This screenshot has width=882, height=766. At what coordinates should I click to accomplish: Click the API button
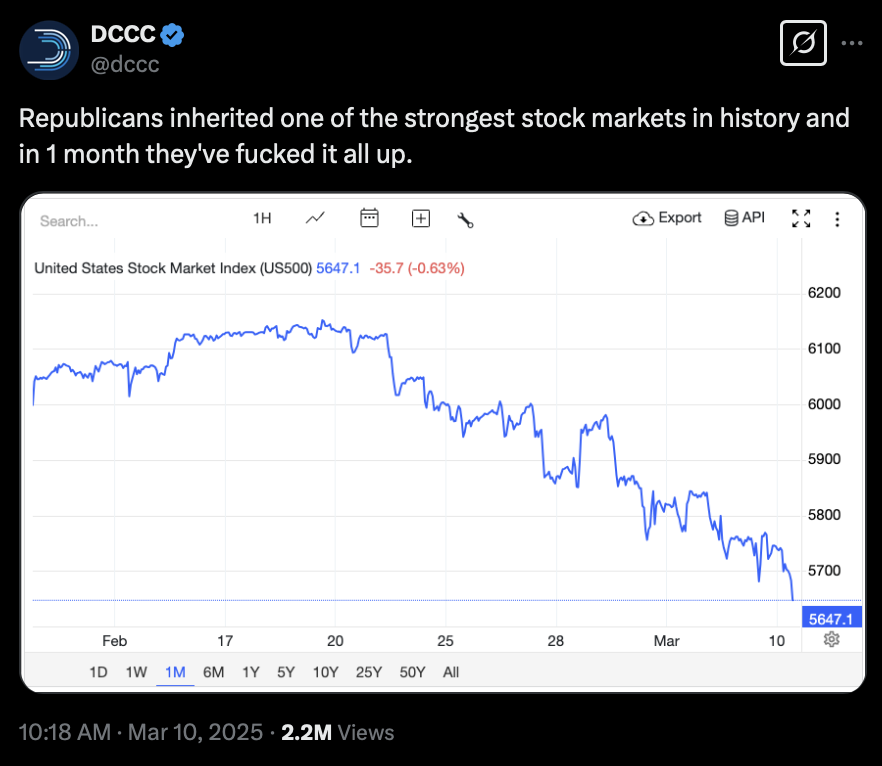pyautogui.click(x=744, y=218)
